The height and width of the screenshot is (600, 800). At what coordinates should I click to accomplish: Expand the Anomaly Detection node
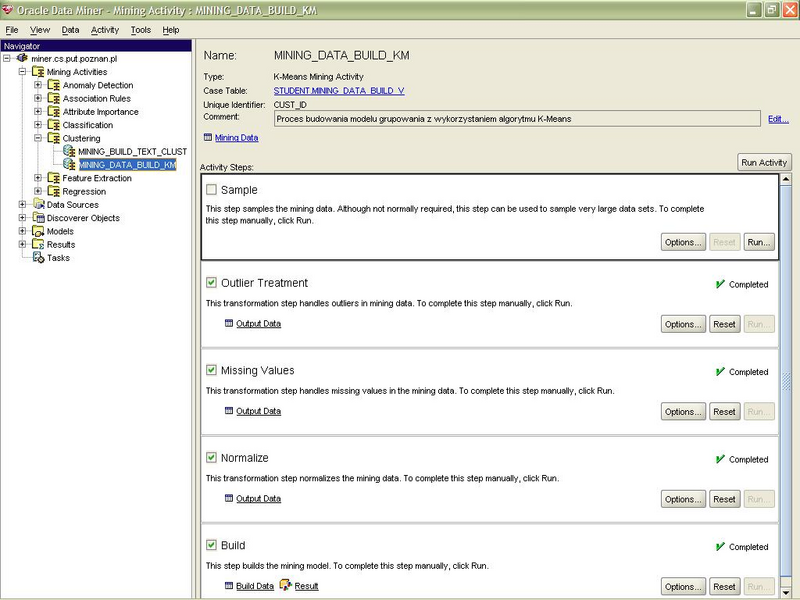click(38, 85)
